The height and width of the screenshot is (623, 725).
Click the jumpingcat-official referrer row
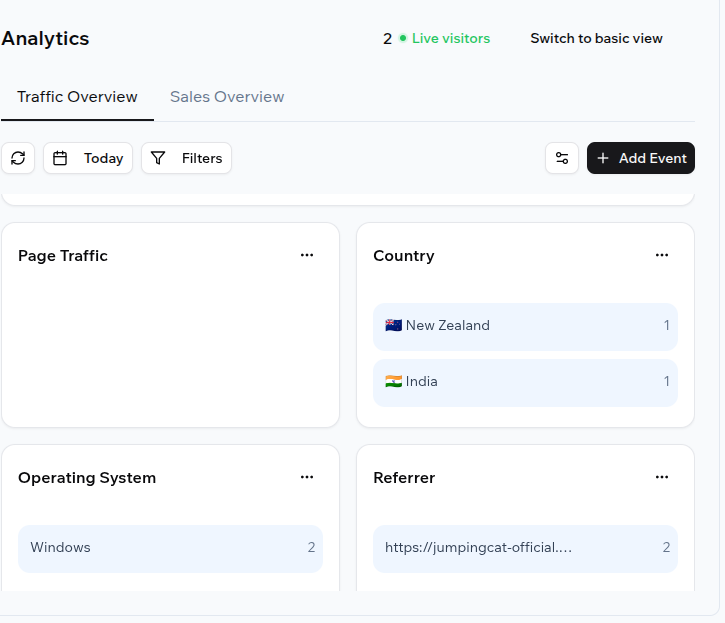(x=525, y=548)
